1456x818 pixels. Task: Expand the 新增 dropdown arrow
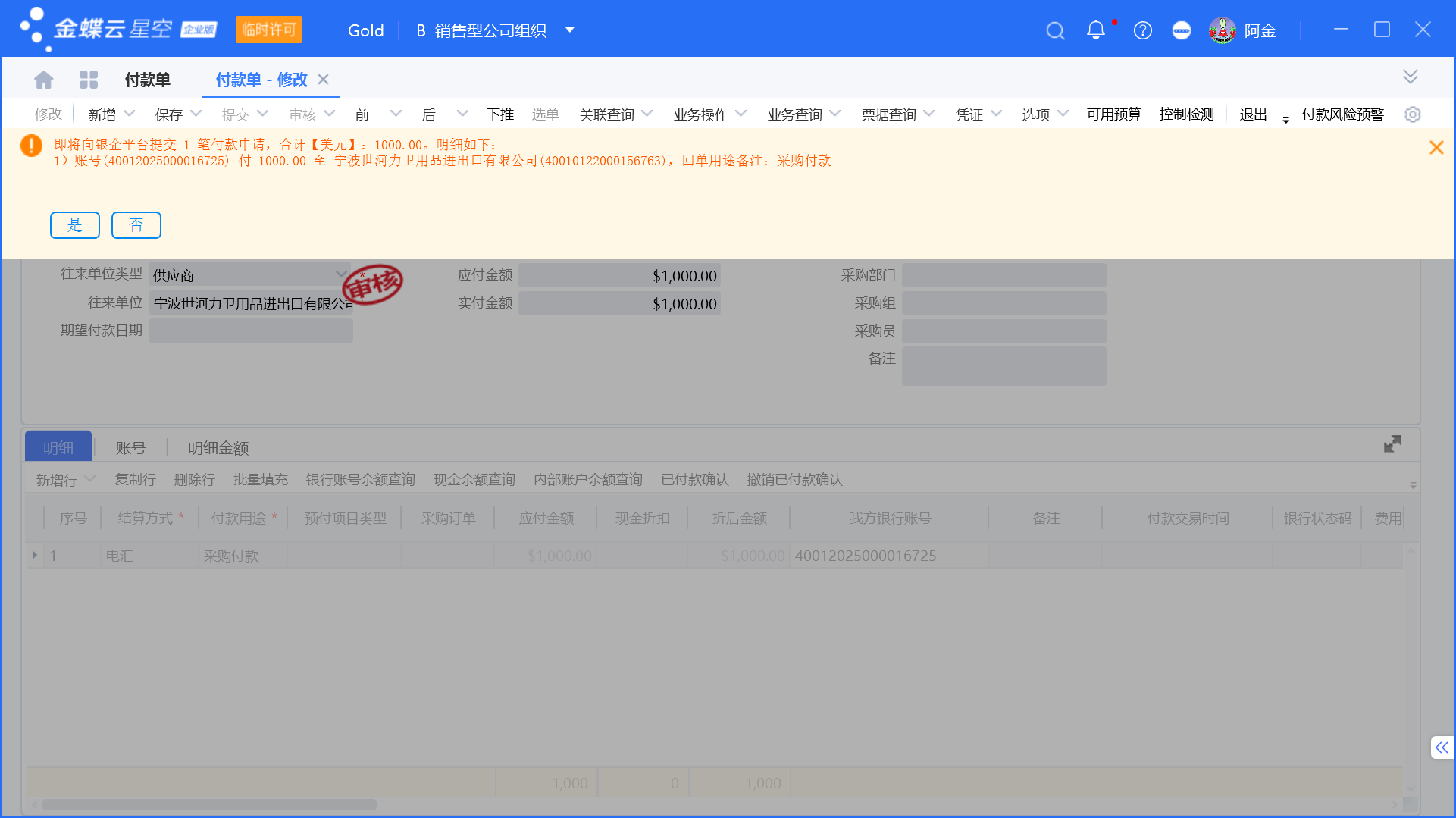coord(129,114)
